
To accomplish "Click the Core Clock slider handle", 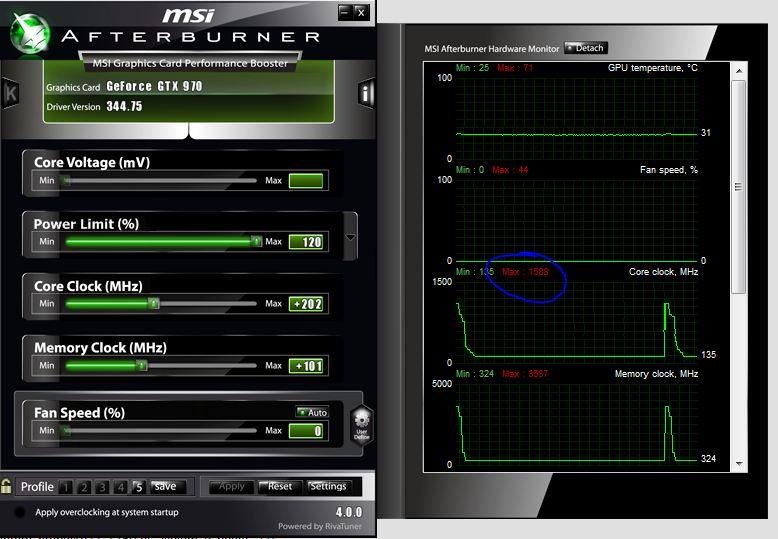I will [x=154, y=304].
